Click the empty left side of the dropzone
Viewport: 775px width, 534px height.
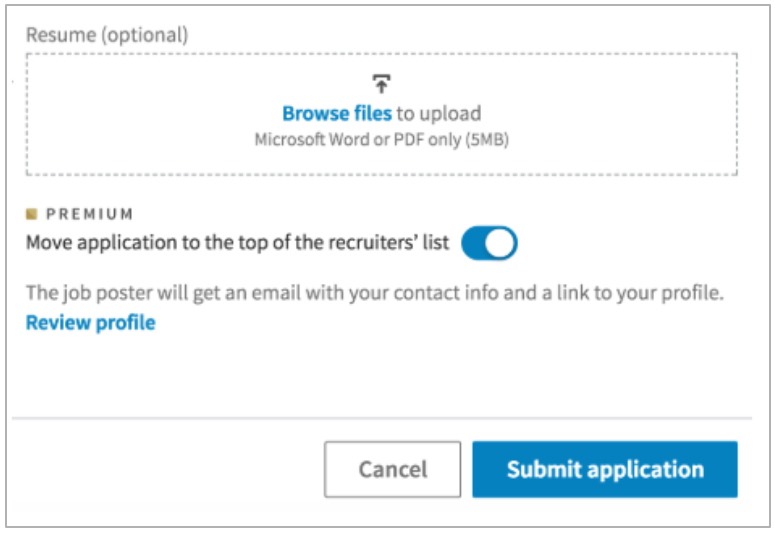point(138,114)
